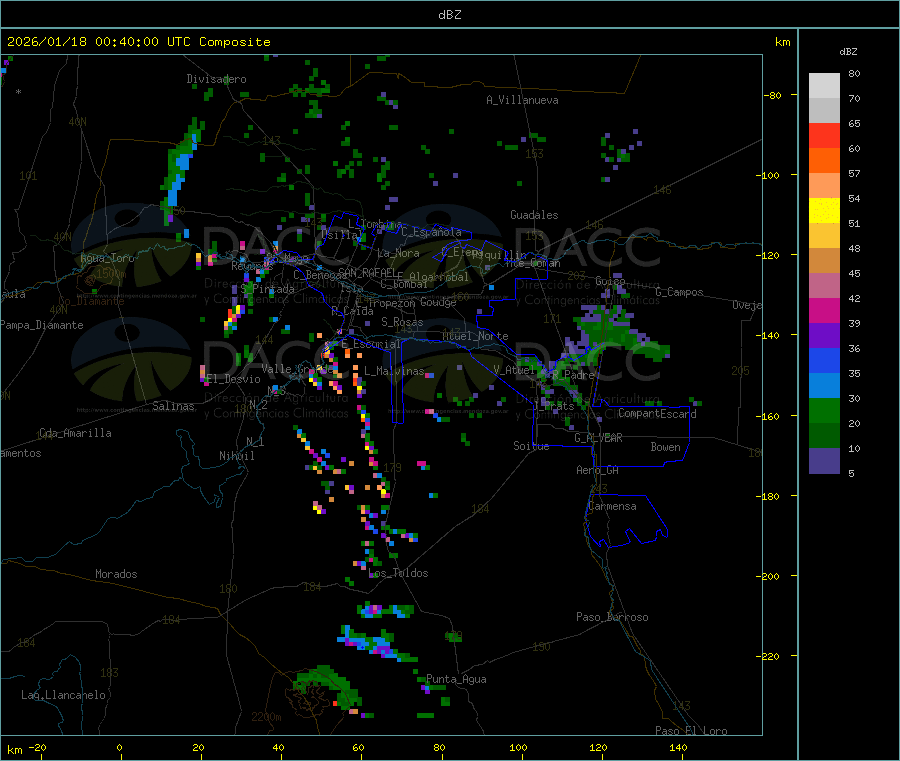
Task: Click the Morados location label
Action: pyautogui.click(x=116, y=574)
